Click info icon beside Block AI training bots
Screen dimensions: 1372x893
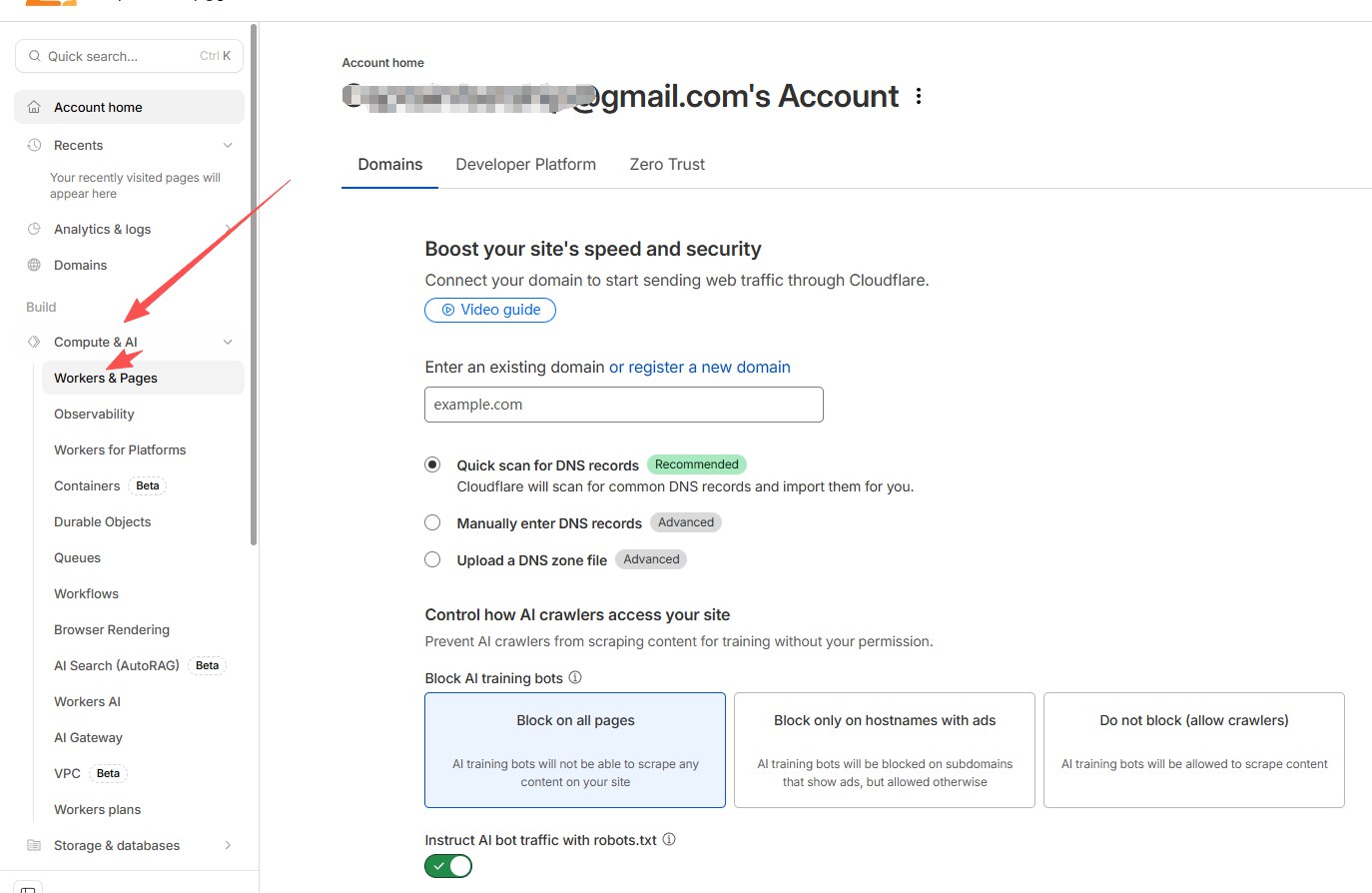click(575, 677)
